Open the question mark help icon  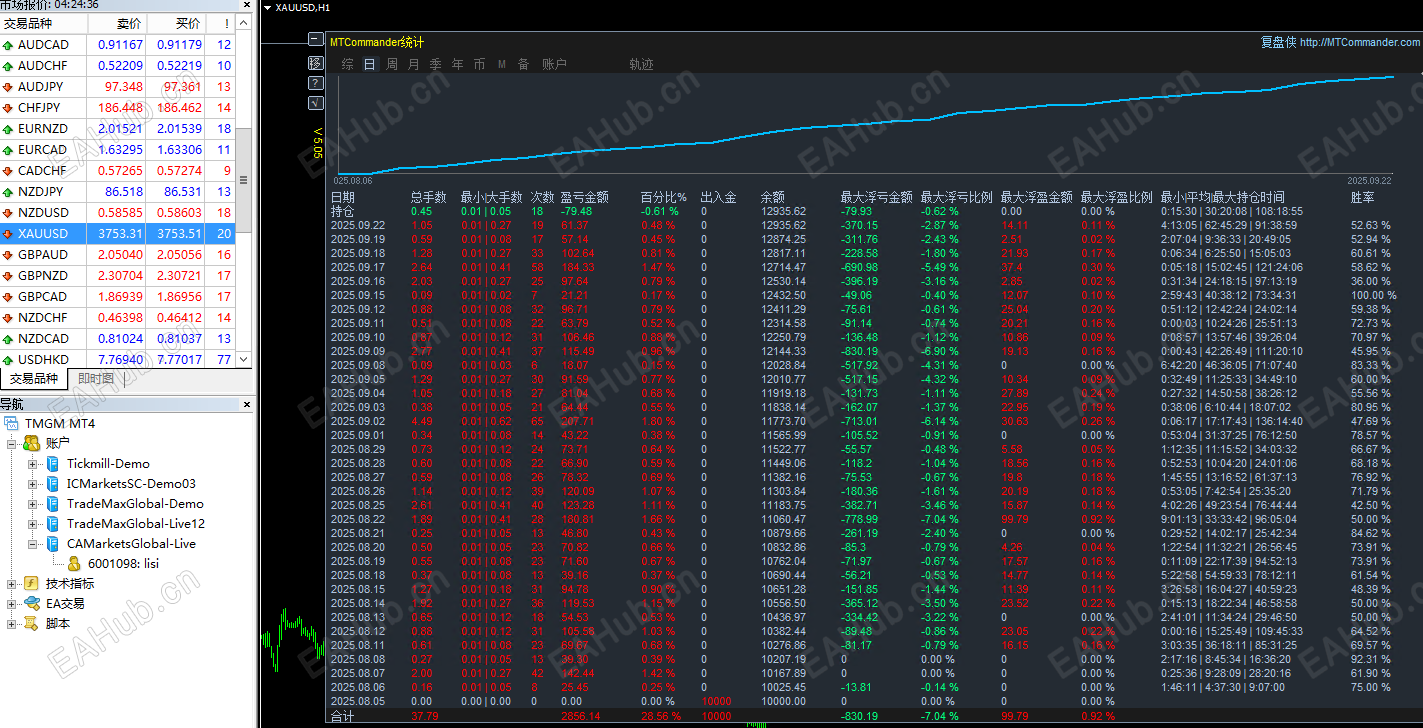coord(316,82)
